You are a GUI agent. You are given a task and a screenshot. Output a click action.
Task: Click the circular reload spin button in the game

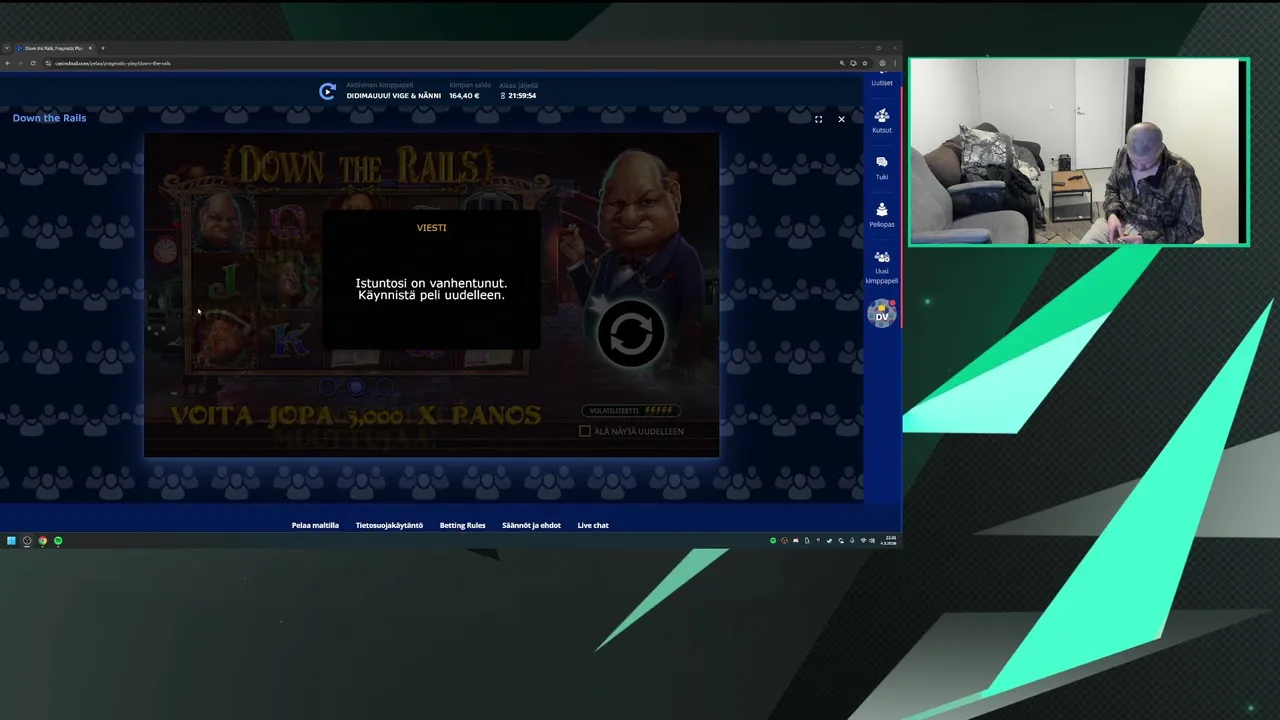coord(631,334)
